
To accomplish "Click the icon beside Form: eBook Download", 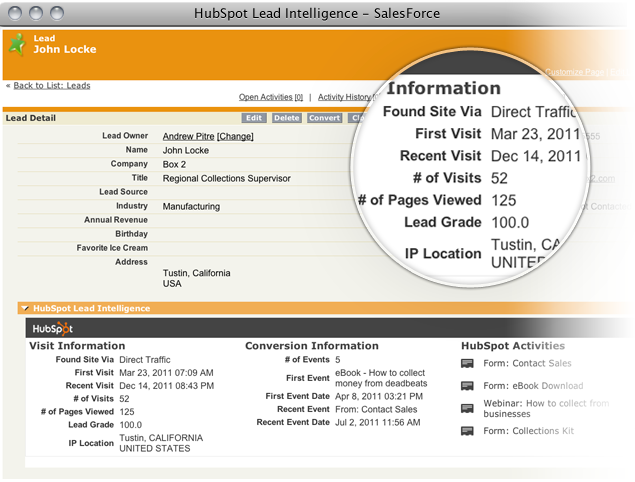I will coord(467,386).
